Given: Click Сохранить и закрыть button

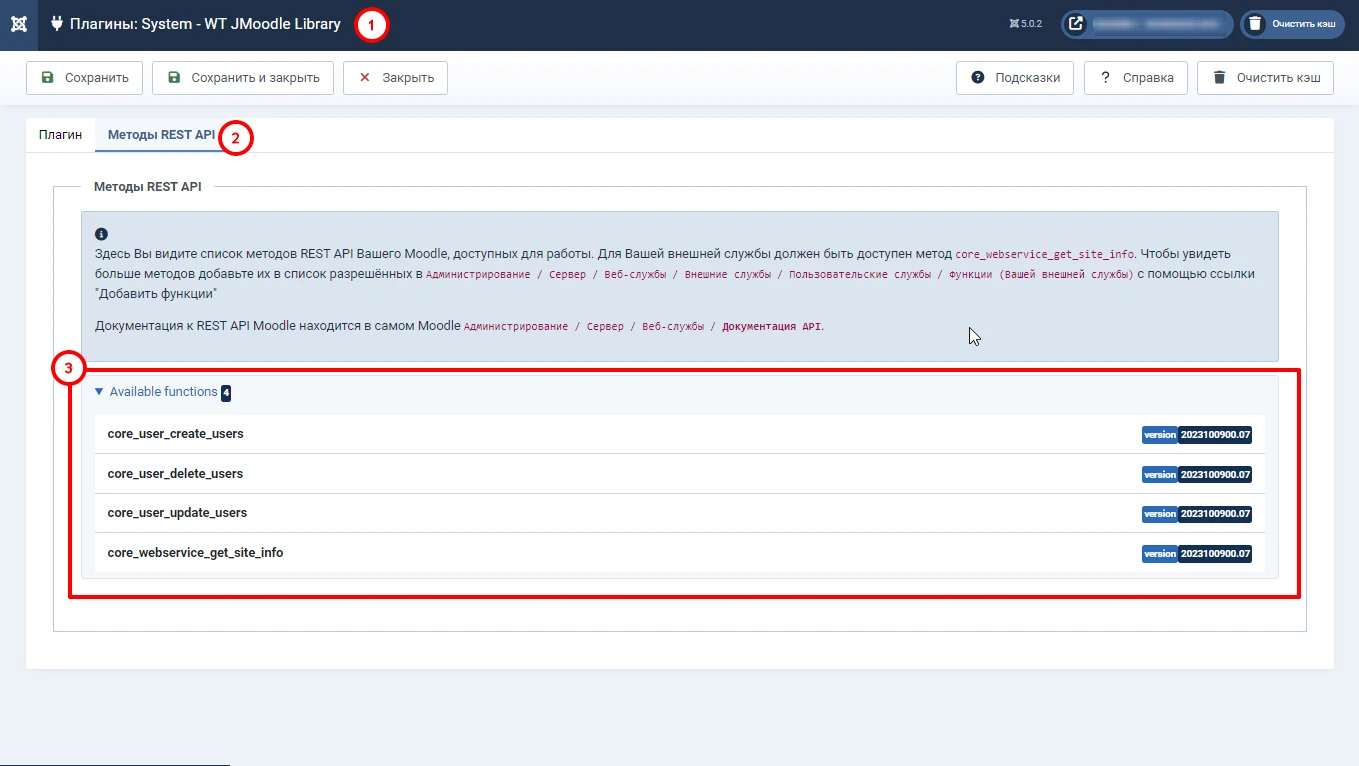Looking at the screenshot, I should [x=243, y=78].
